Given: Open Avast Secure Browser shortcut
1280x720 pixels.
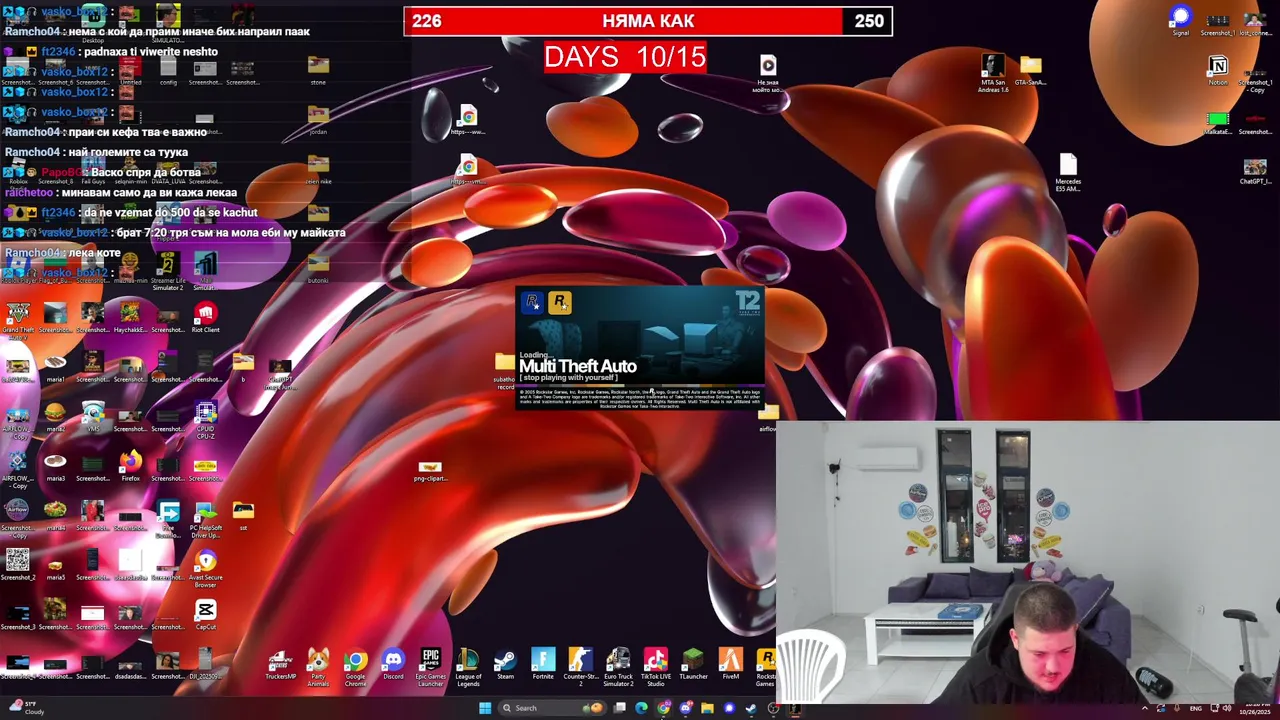Looking at the screenshot, I should pos(205,568).
